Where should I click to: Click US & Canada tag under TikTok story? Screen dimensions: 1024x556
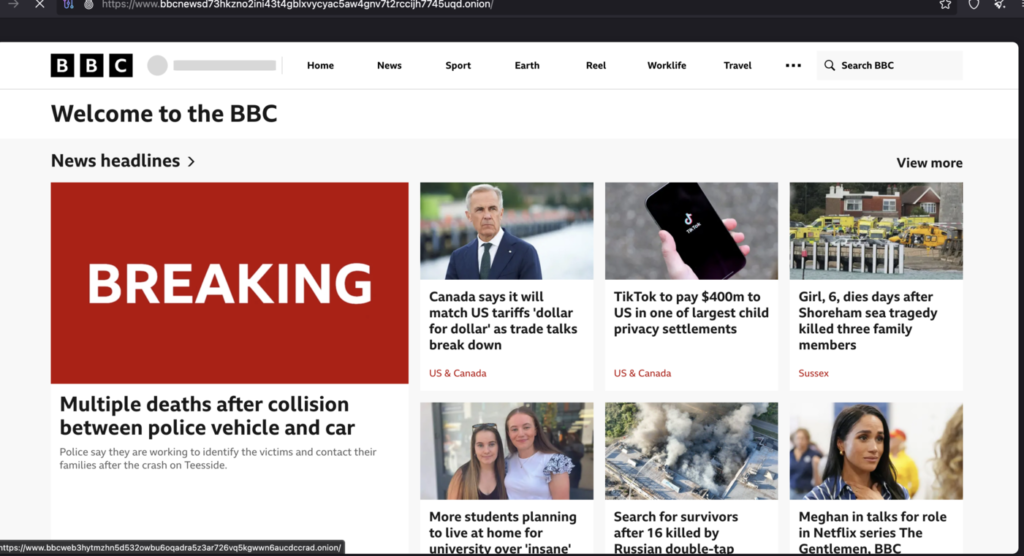642,373
